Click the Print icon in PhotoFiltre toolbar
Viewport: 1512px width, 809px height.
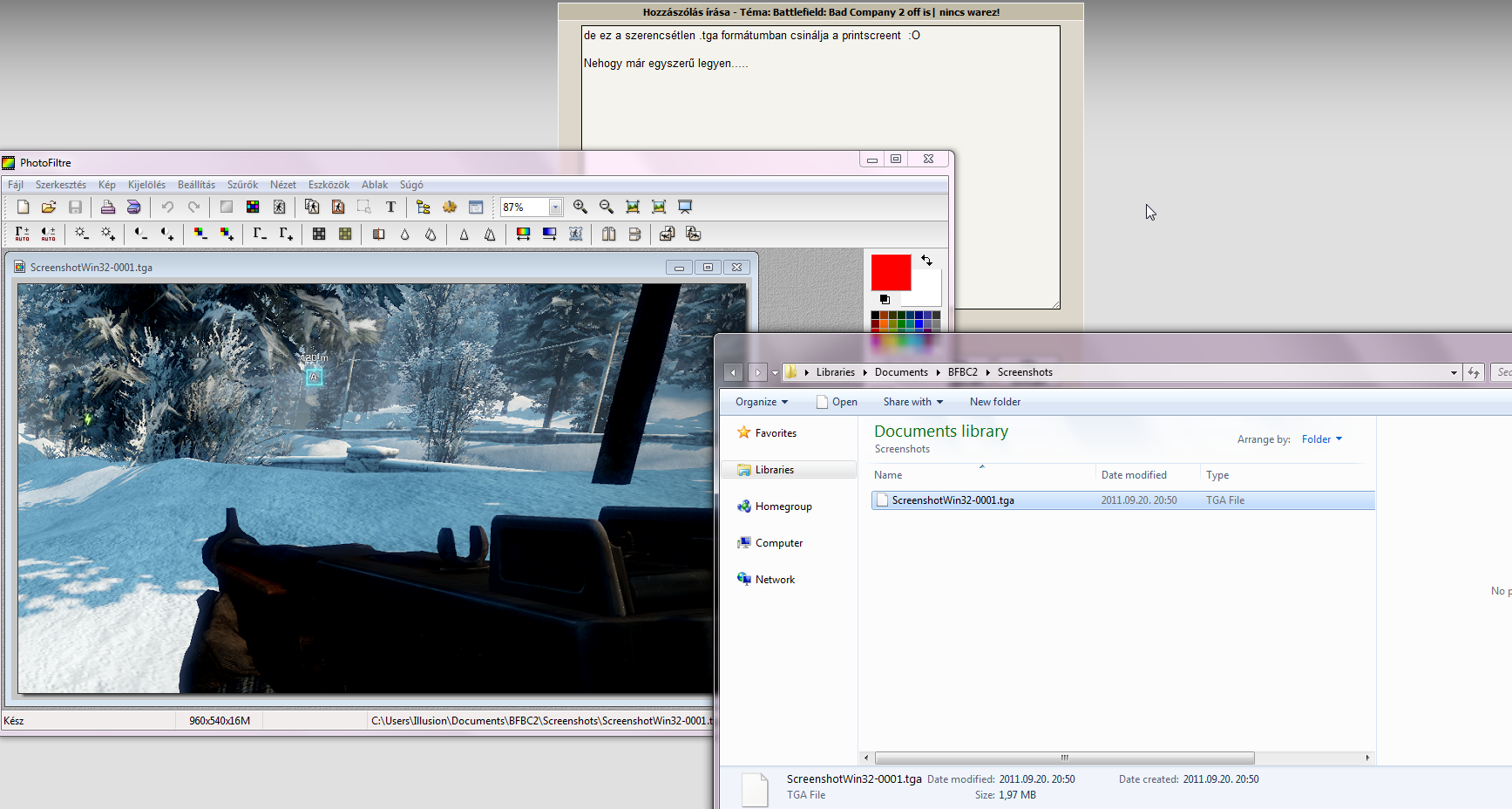pyautogui.click(x=107, y=207)
